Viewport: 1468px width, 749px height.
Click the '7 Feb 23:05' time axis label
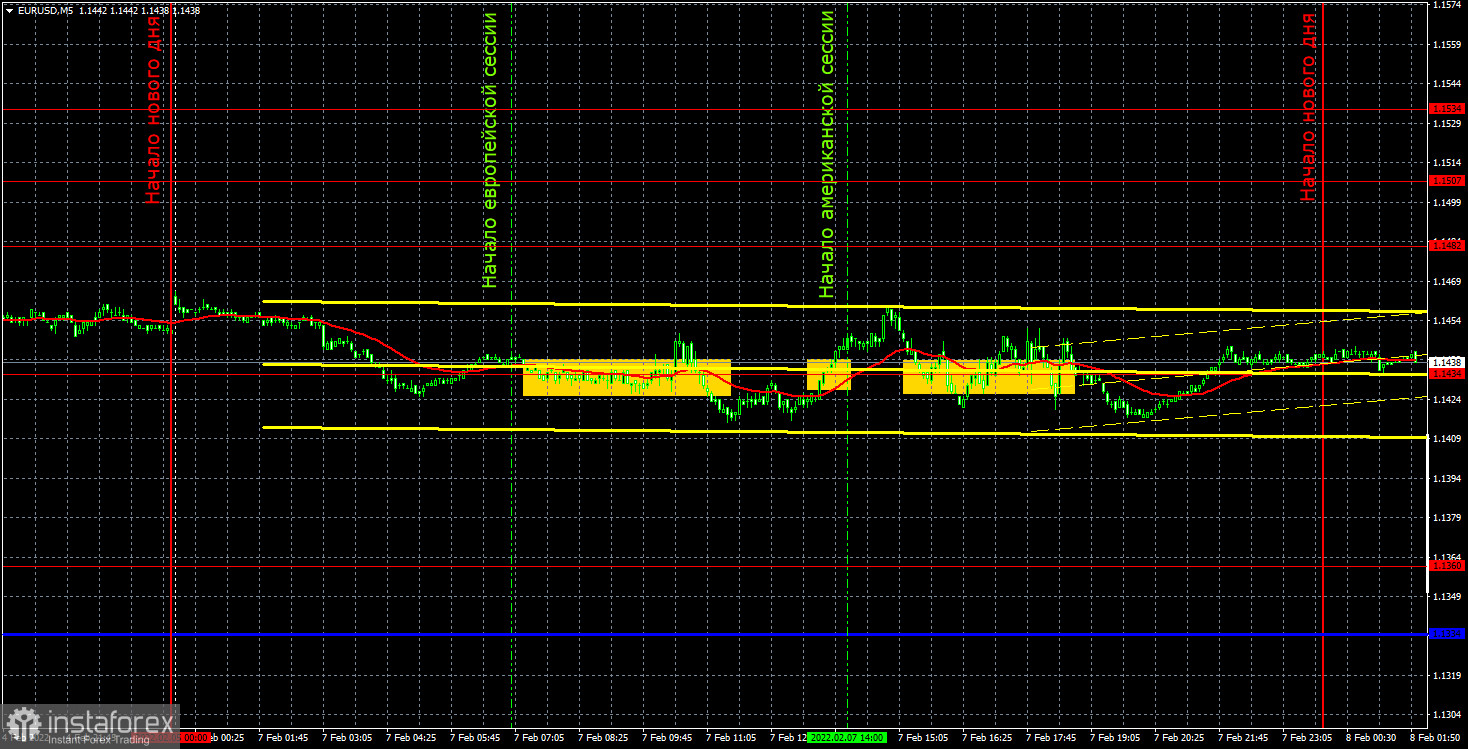[x=1307, y=737]
